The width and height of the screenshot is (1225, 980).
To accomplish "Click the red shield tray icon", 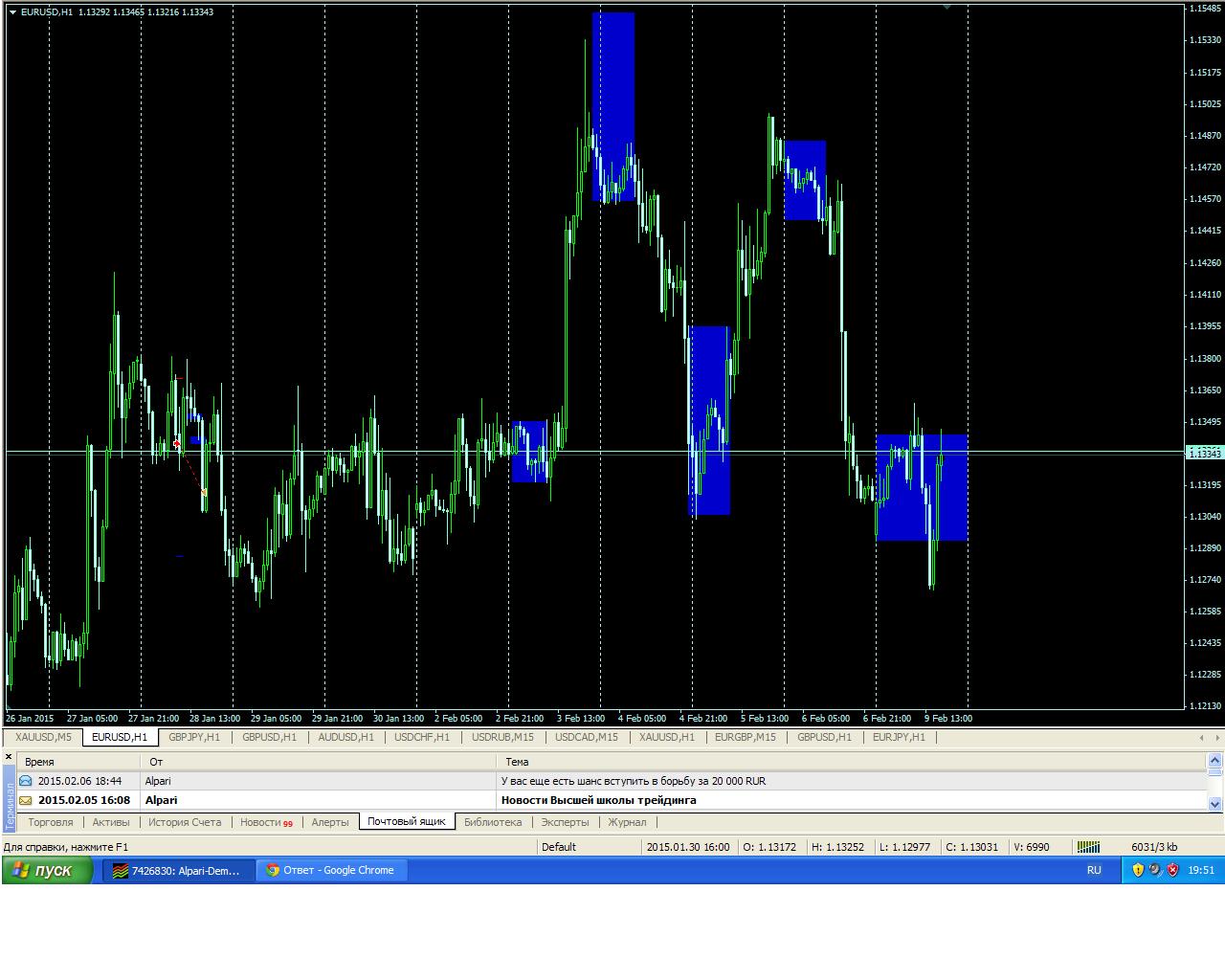I will (x=1172, y=870).
